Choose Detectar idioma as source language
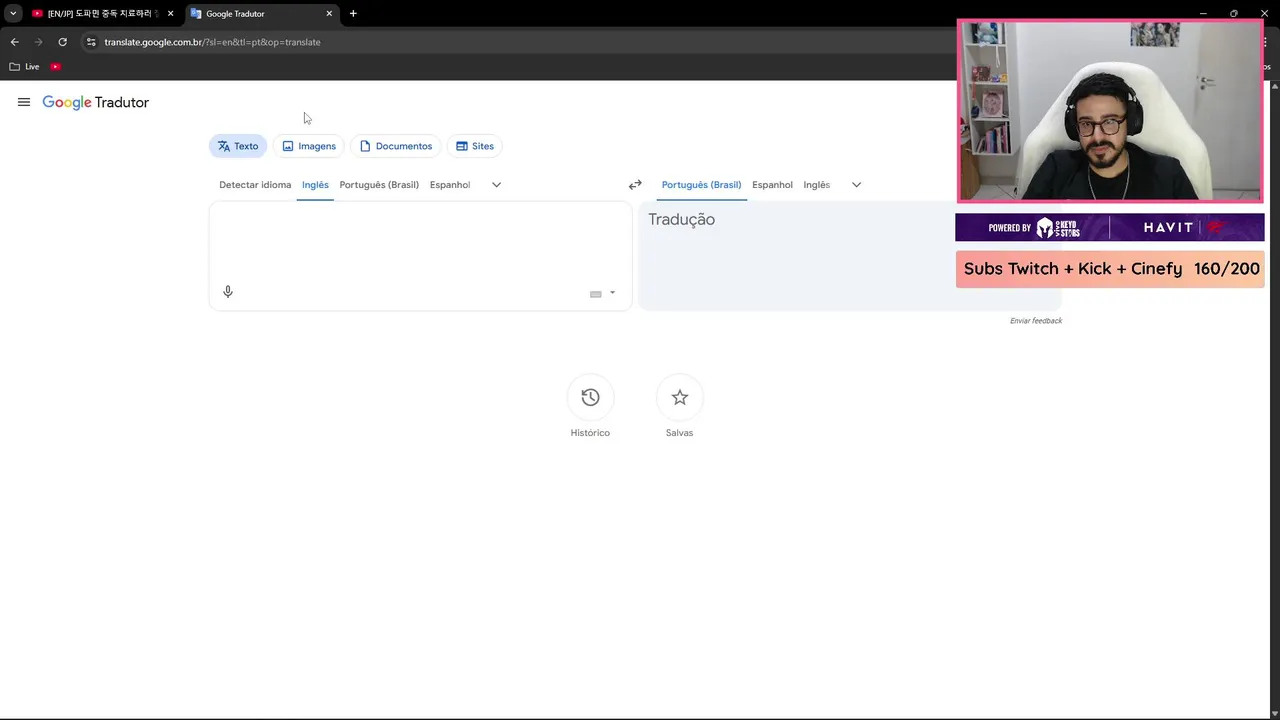Screen dimensions: 1280x720 coord(255,185)
